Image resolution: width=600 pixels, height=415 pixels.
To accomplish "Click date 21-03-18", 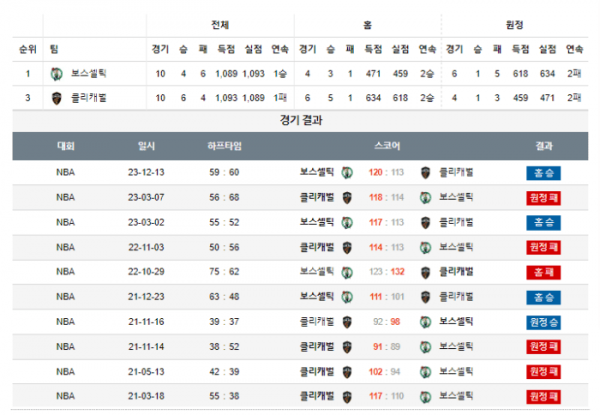I will (146, 396).
